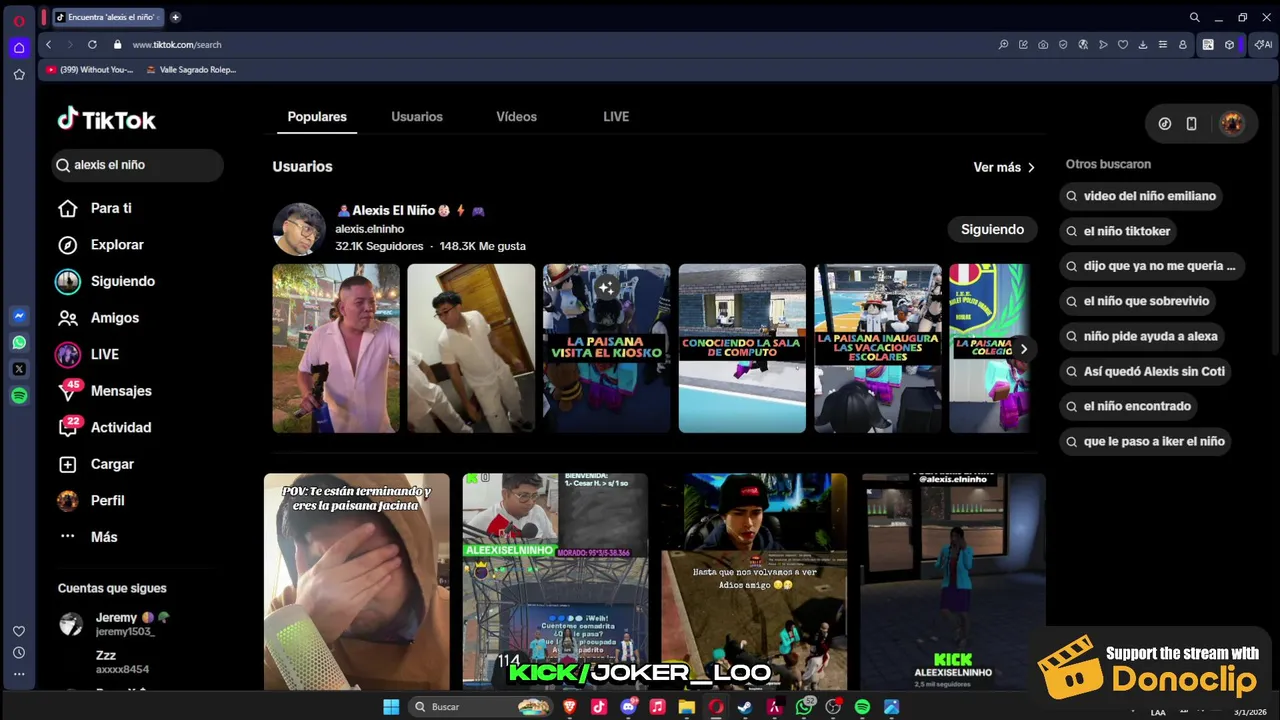Click the mobile phone icon in top right

coord(1191,123)
